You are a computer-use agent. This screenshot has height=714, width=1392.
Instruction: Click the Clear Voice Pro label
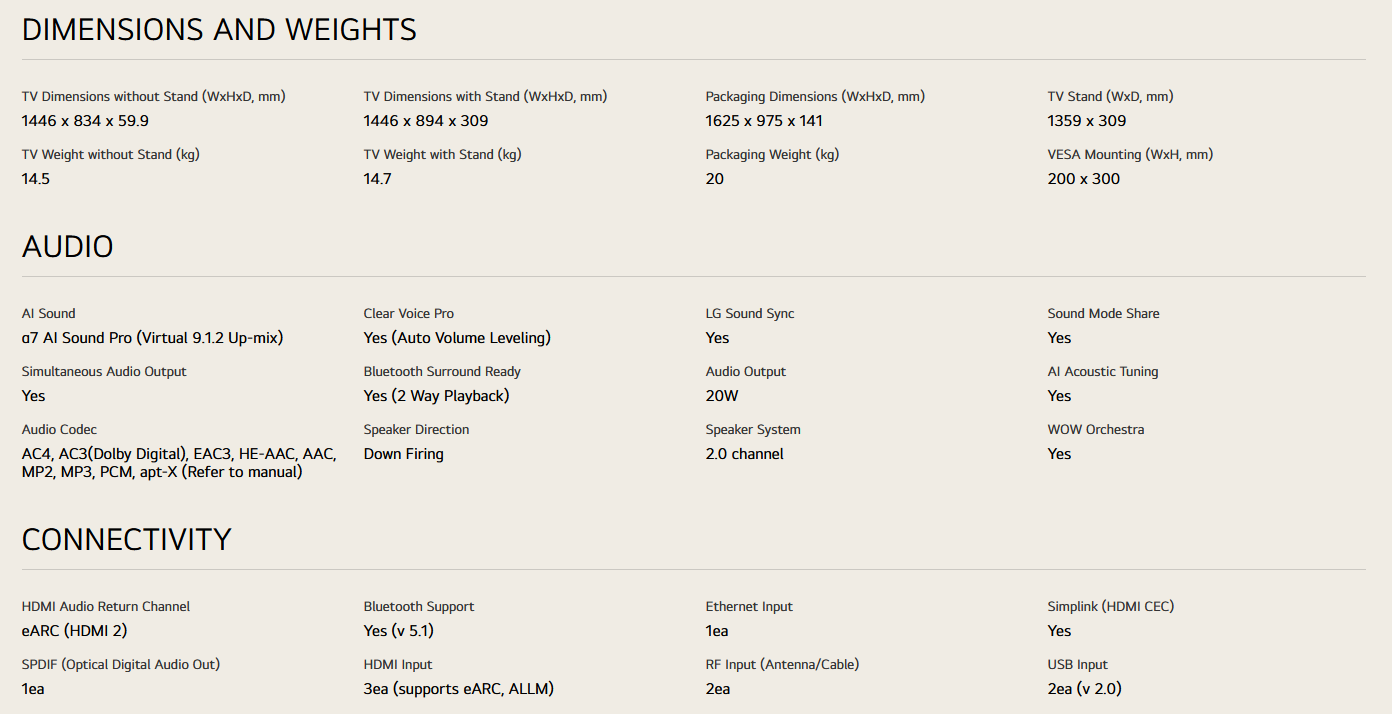click(409, 314)
